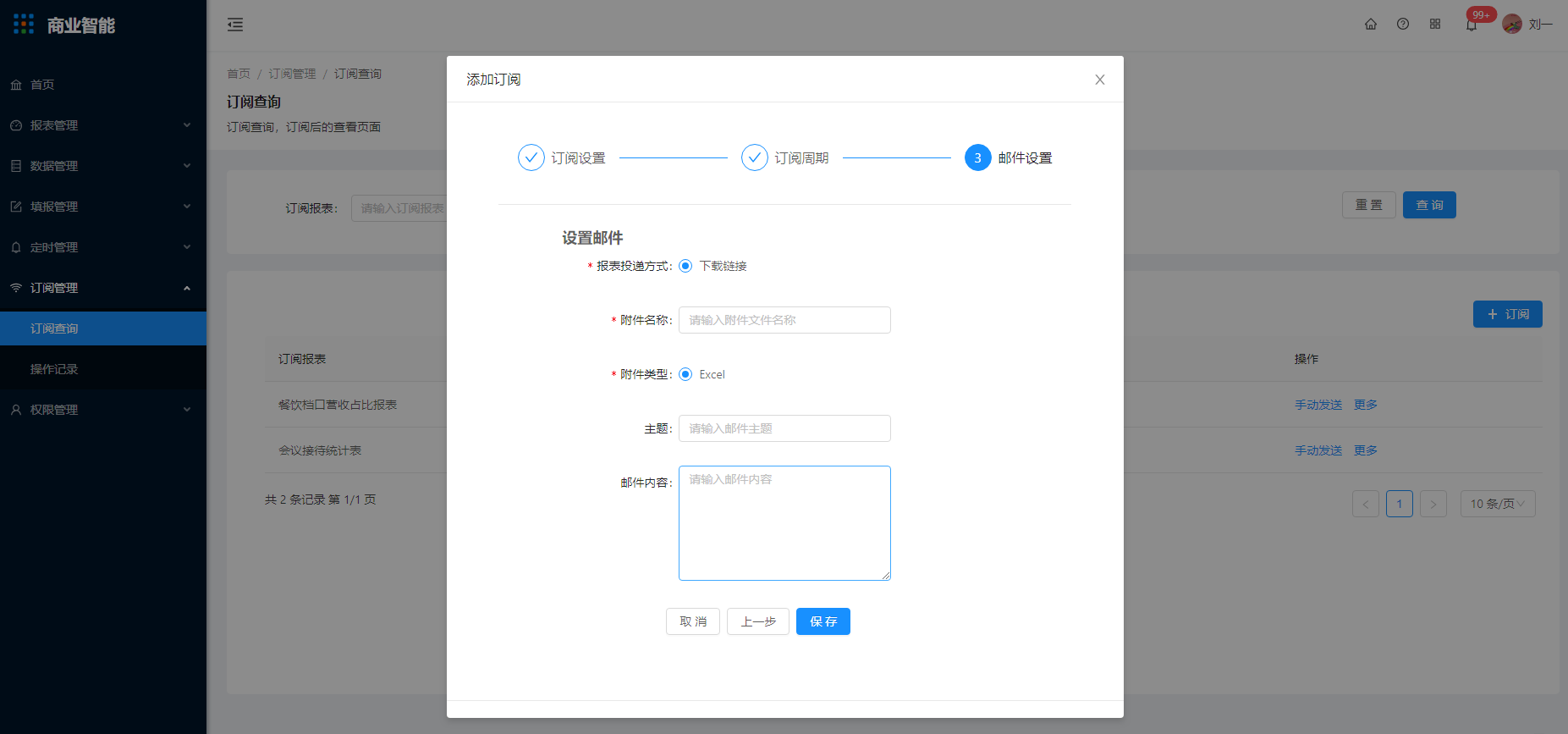Image resolution: width=1568 pixels, height=734 pixels.
Task: Expand the 数据管理 sidebar menu
Action: click(x=103, y=166)
